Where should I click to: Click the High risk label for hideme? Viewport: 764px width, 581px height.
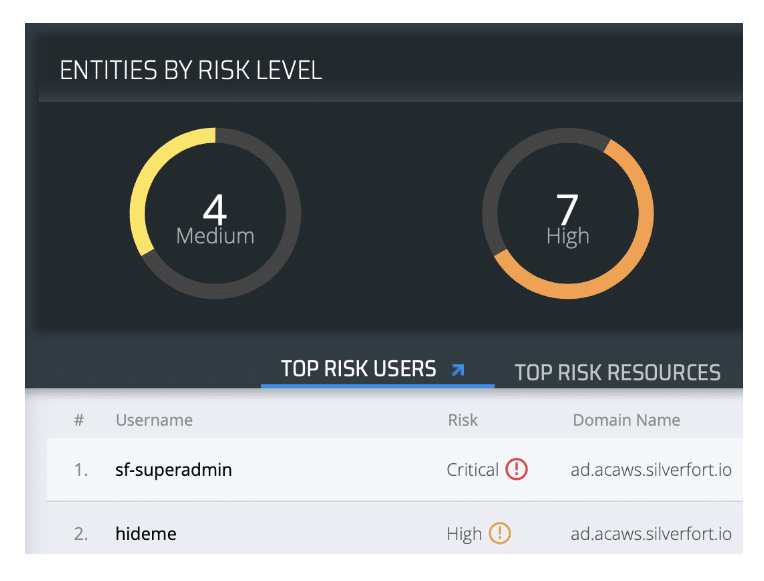coord(464,534)
